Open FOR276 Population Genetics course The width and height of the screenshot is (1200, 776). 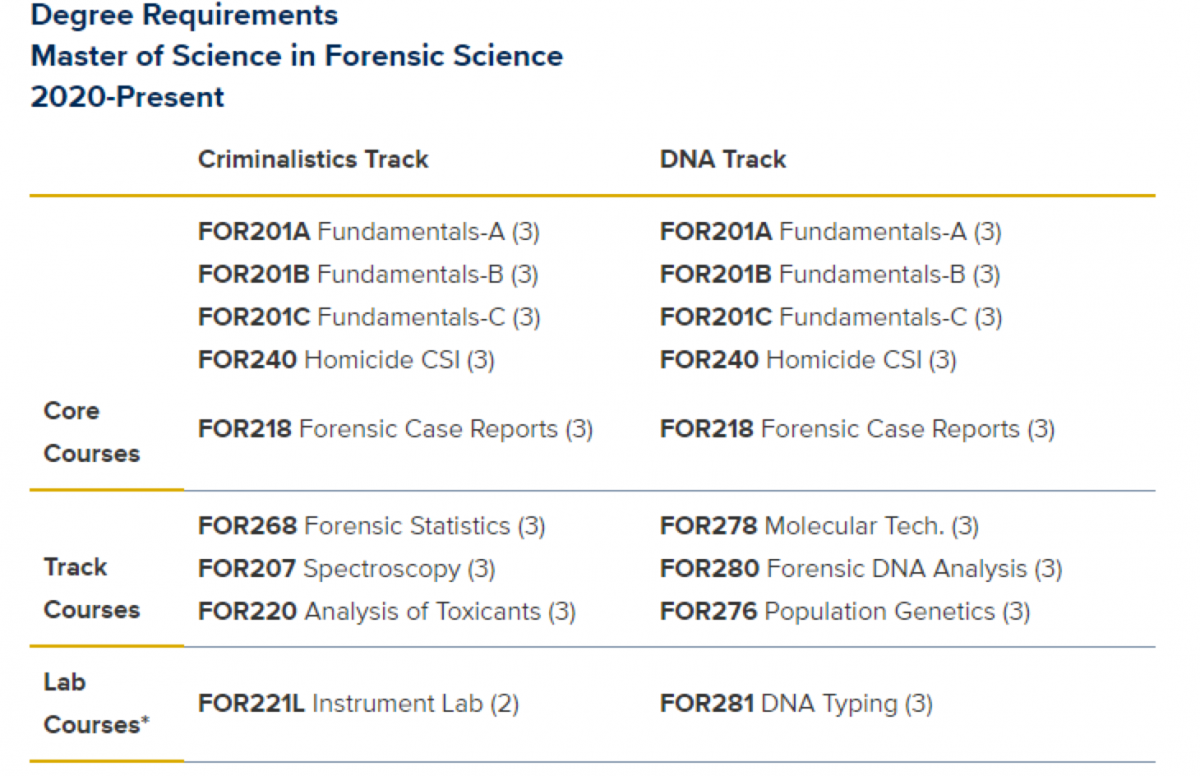pos(845,611)
